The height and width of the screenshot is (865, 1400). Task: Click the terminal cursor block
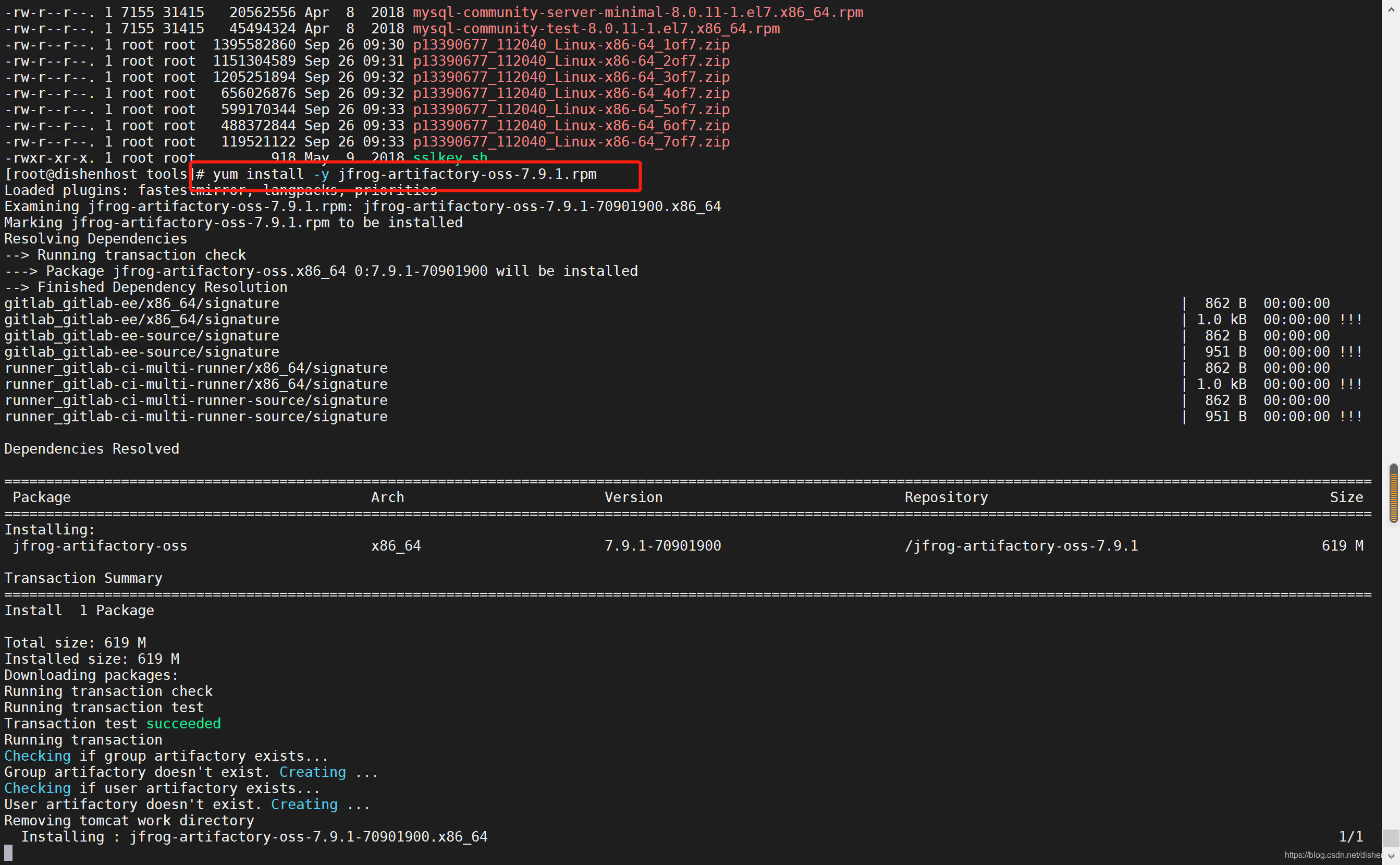click(8, 852)
